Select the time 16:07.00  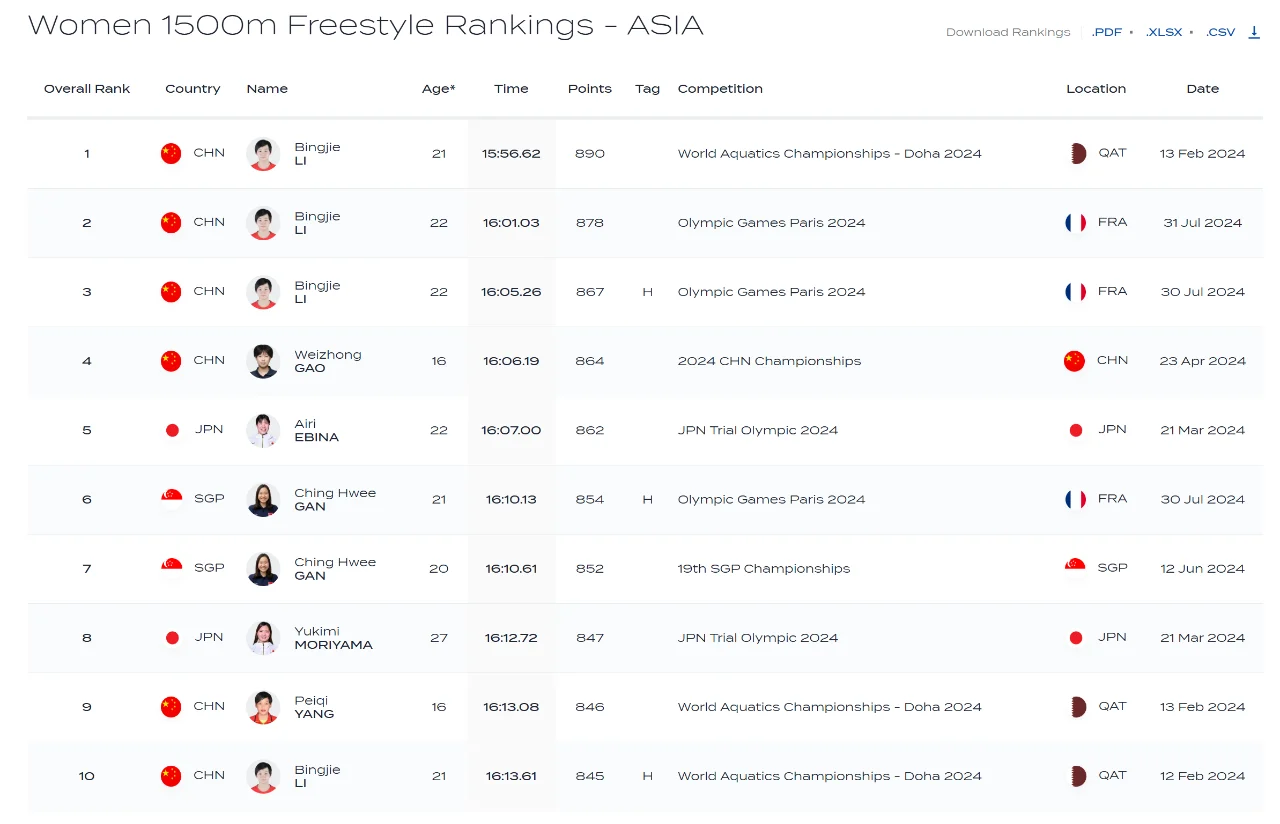coord(511,430)
